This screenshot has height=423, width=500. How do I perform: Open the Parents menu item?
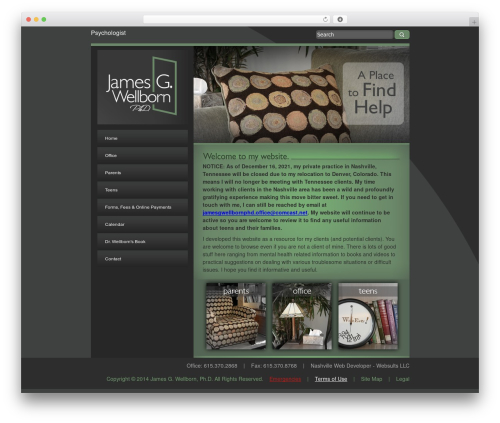[142, 173]
